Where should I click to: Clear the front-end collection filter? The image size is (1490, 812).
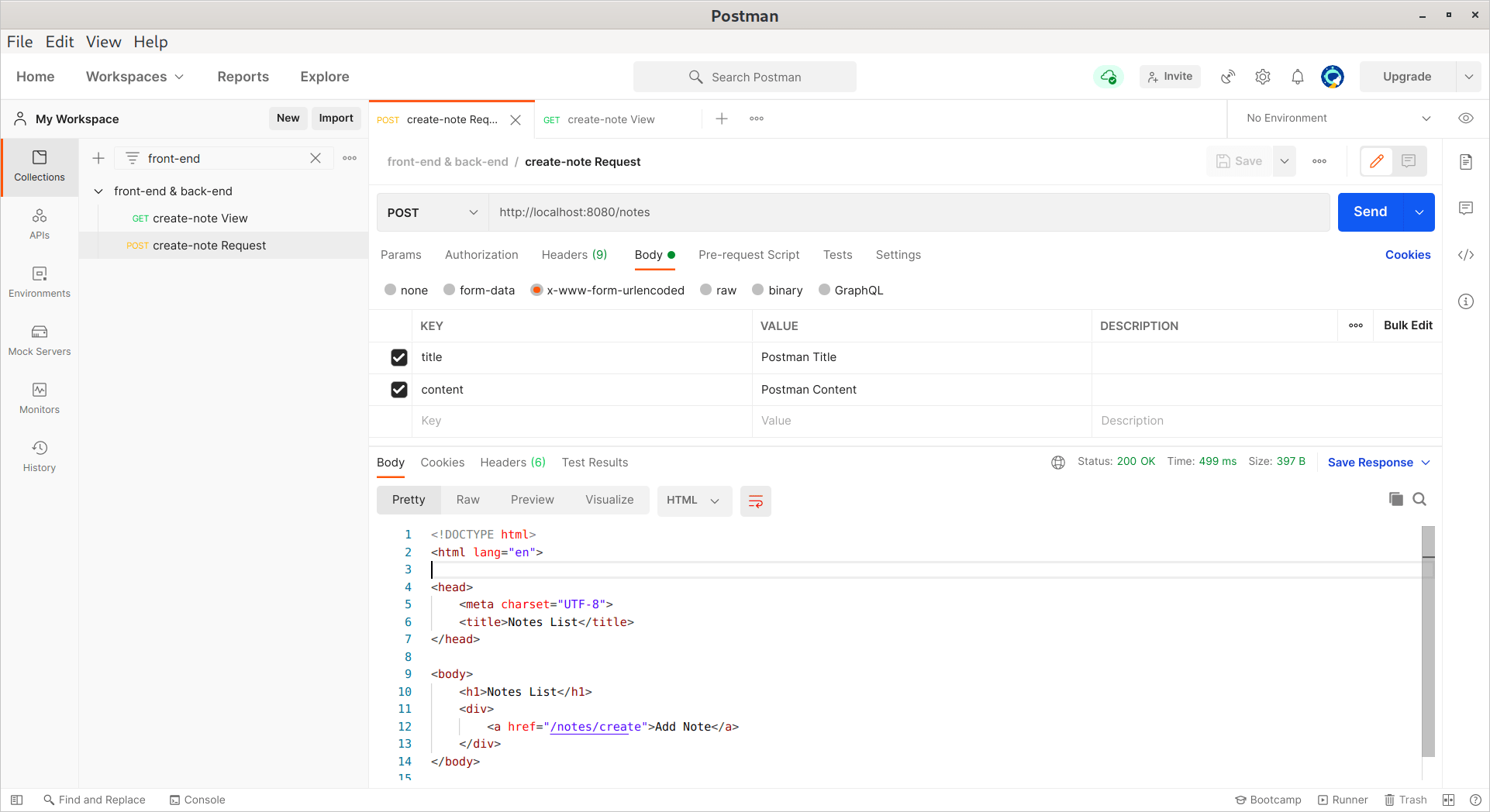pyautogui.click(x=316, y=158)
